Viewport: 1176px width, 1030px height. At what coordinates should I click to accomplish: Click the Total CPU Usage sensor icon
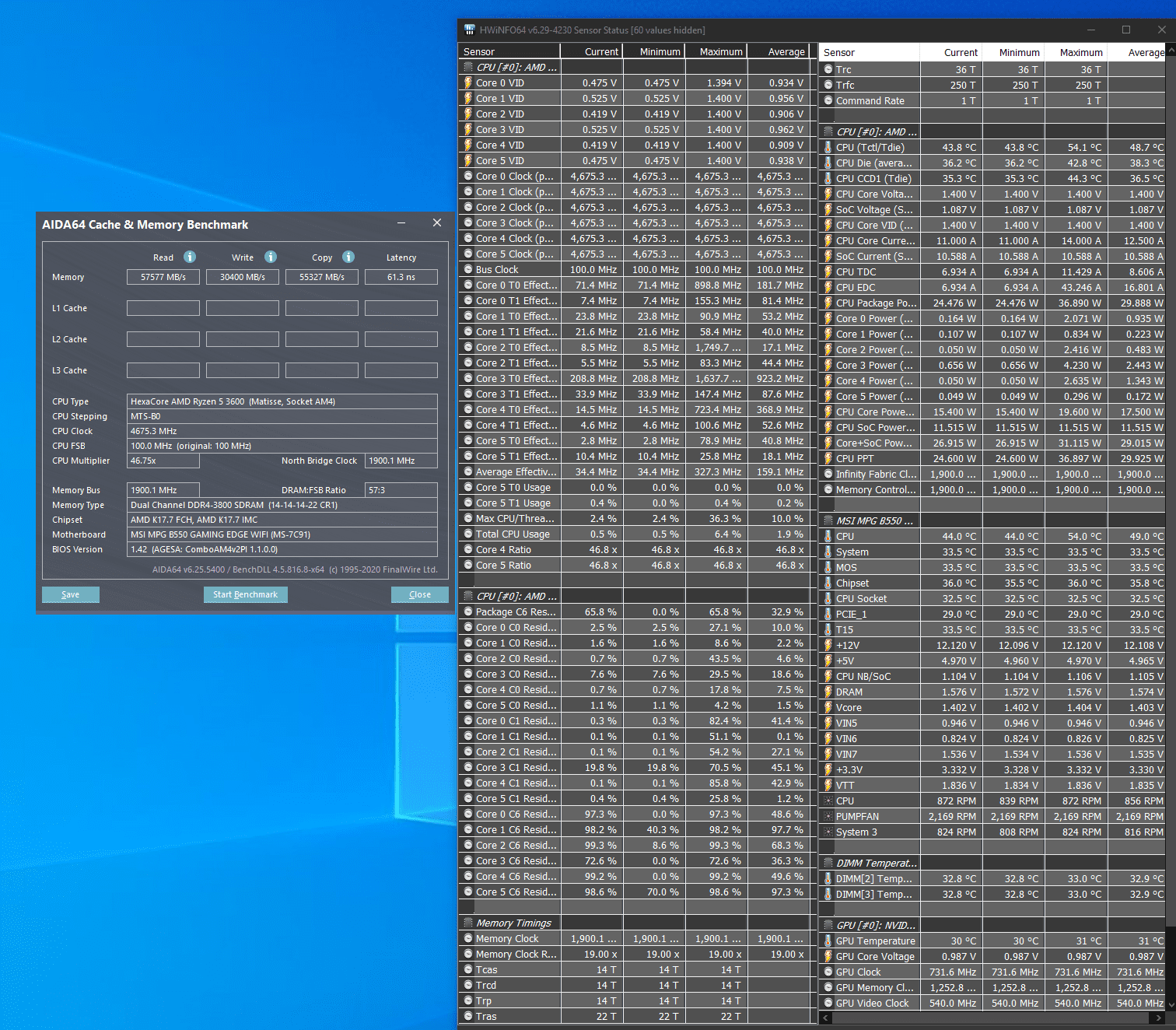pos(468,534)
